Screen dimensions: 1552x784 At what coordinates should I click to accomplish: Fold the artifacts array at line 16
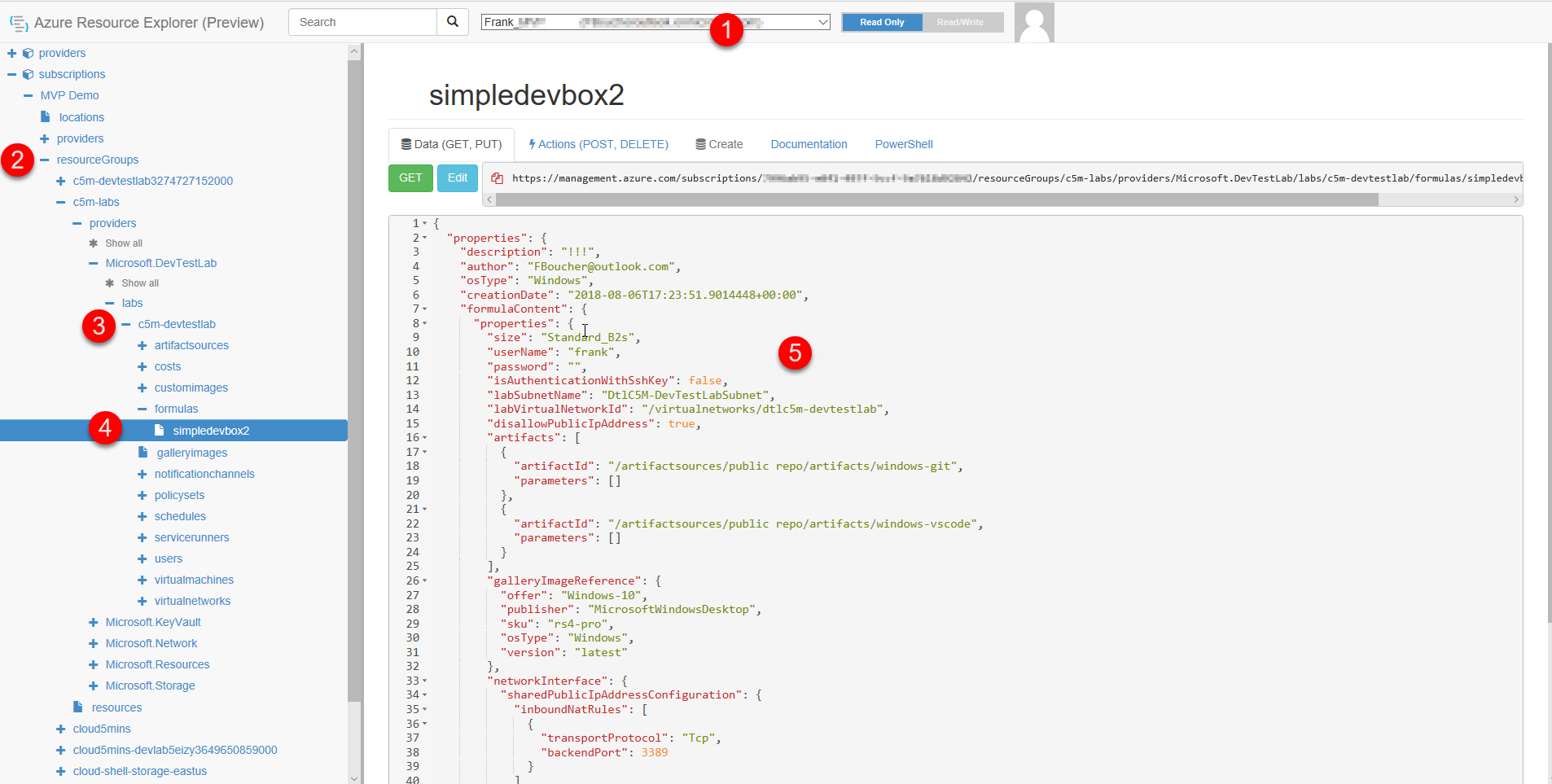[425, 437]
